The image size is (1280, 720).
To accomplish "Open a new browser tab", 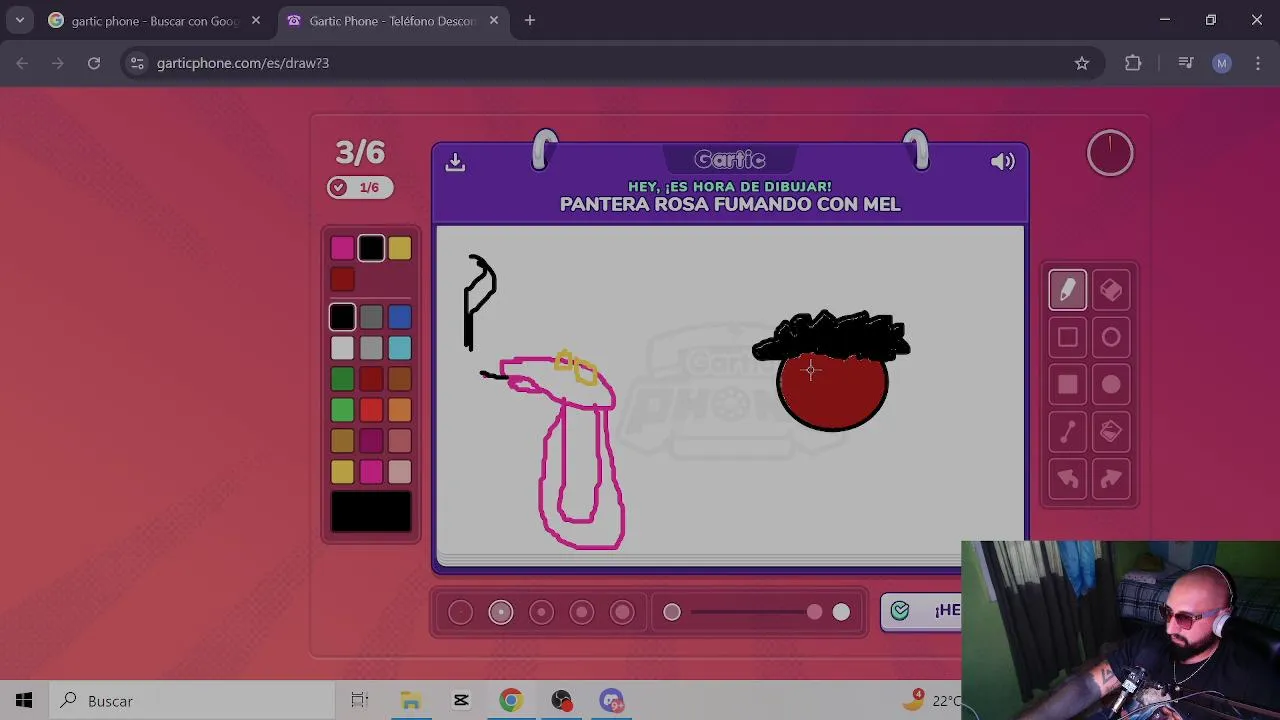I will [530, 20].
